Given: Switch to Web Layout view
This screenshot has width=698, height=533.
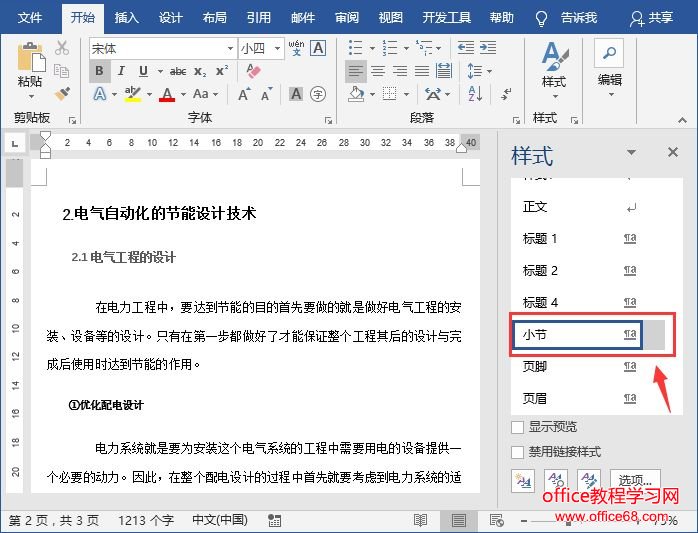Looking at the screenshot, I should click(496, 520).
